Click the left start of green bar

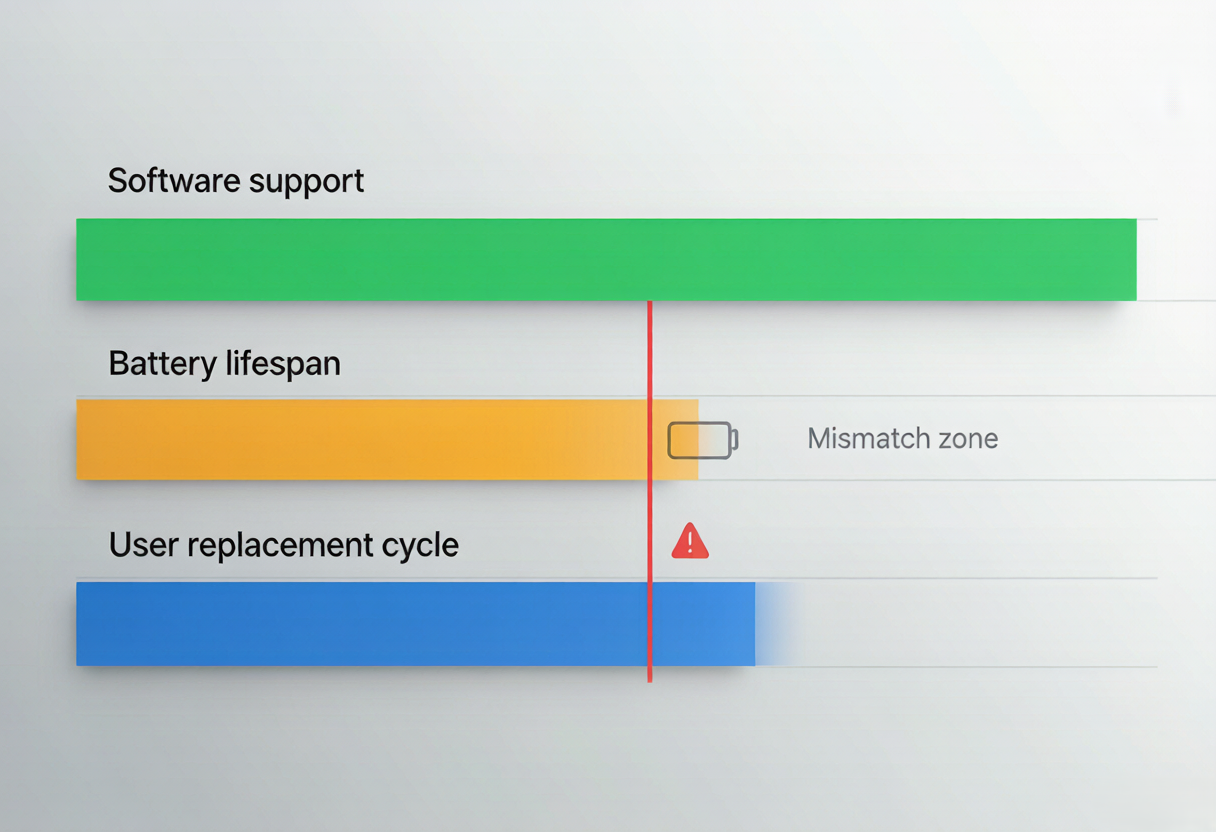click(85, 260)
